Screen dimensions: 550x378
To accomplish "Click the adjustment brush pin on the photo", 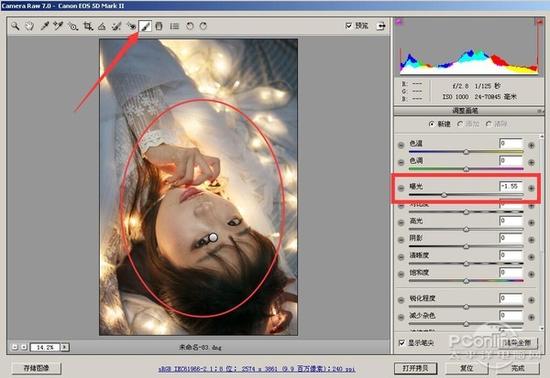I will pos(213,238).
